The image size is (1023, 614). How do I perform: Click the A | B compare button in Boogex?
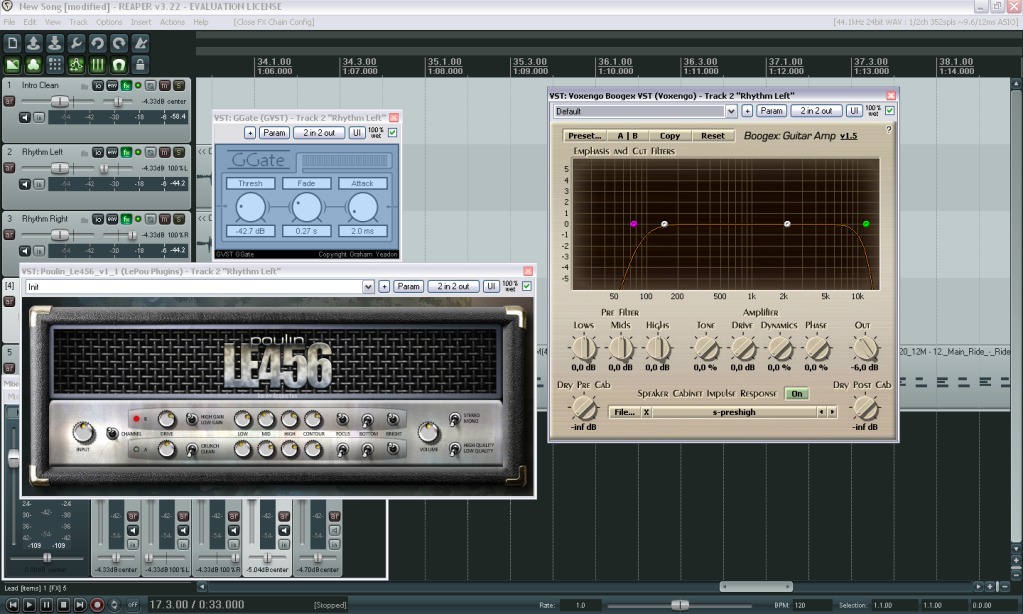(628, 136)
